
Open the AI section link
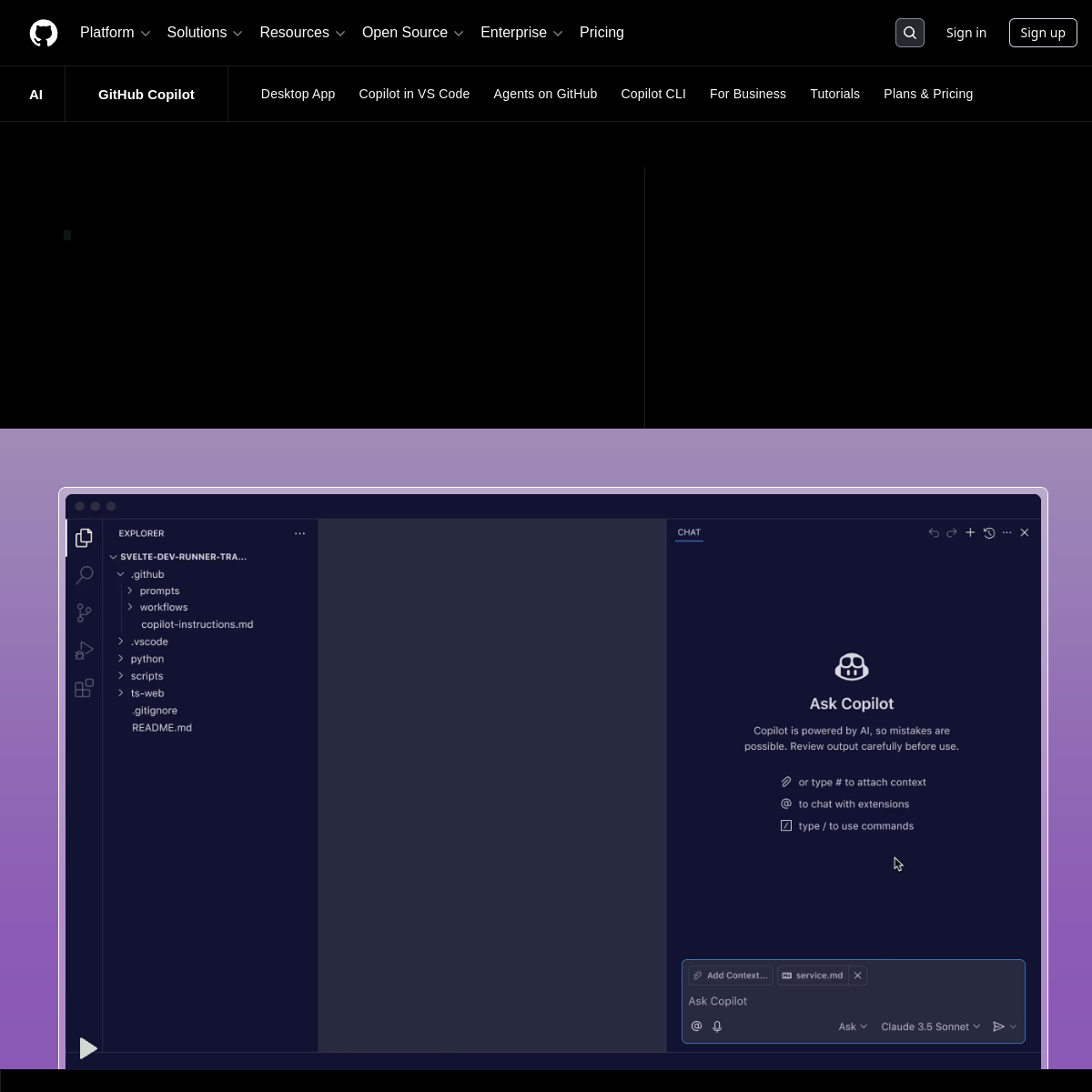click(35, 94)
